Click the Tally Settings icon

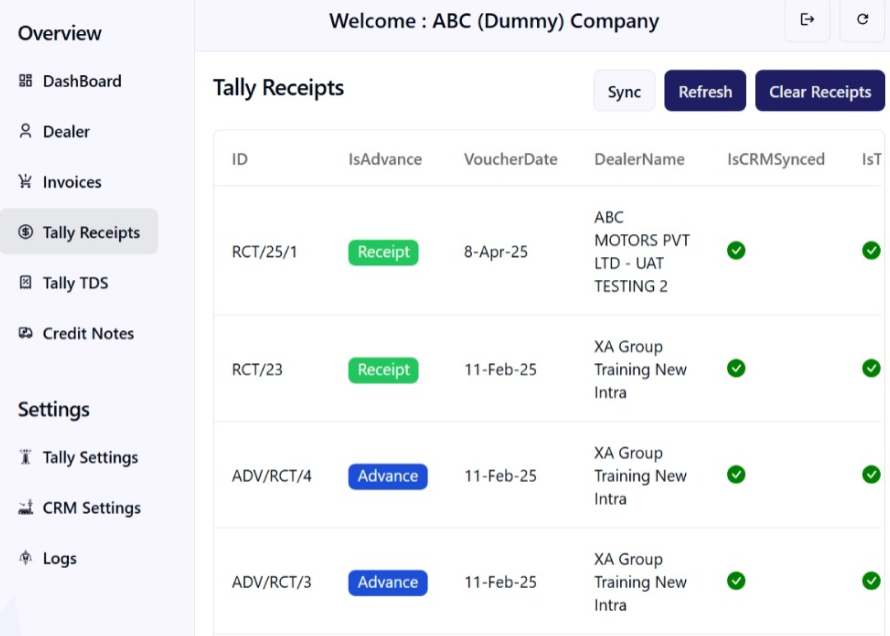click(x=26, y=457)
